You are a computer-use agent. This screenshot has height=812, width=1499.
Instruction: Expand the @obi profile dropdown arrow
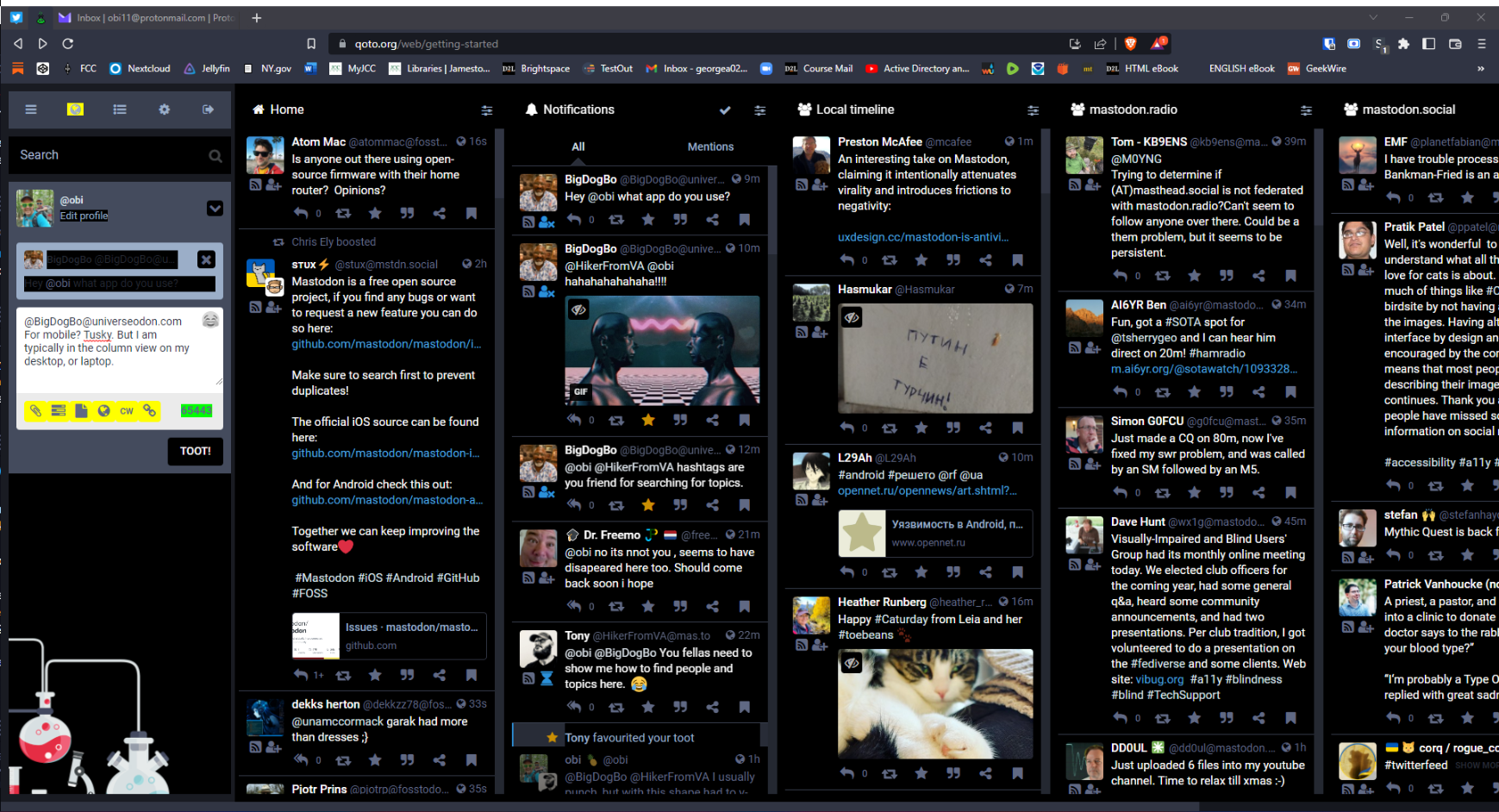215,209
